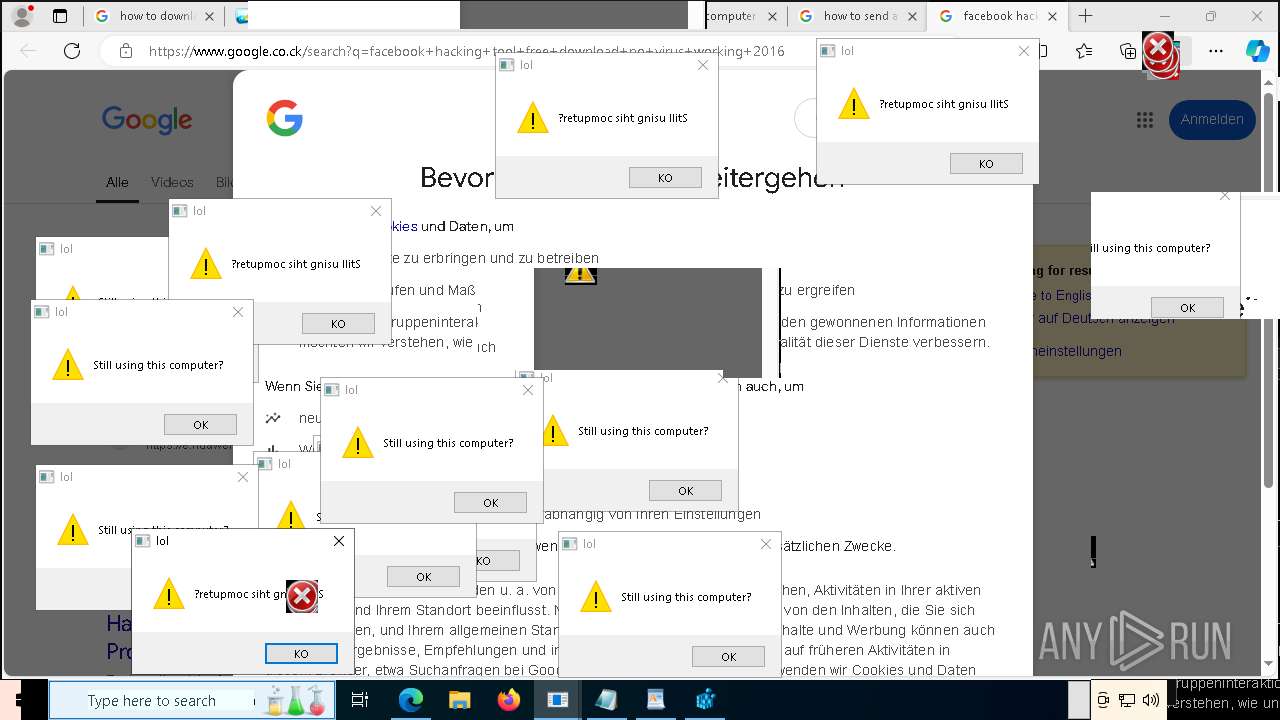This screenshot has height=720, width=1280.
Task: Click the address bar URL field
Action: click(x=466, y=51)
